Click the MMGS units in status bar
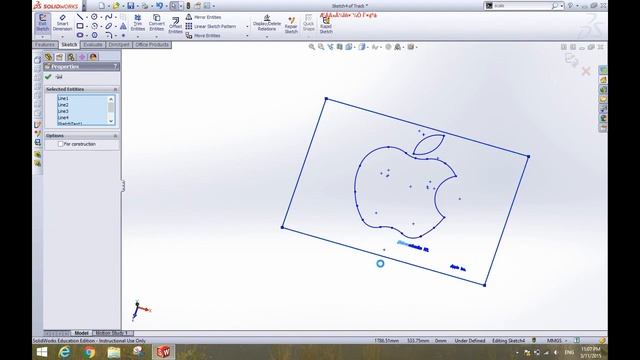This screenshot has height=360, width=640. point(554,340)
